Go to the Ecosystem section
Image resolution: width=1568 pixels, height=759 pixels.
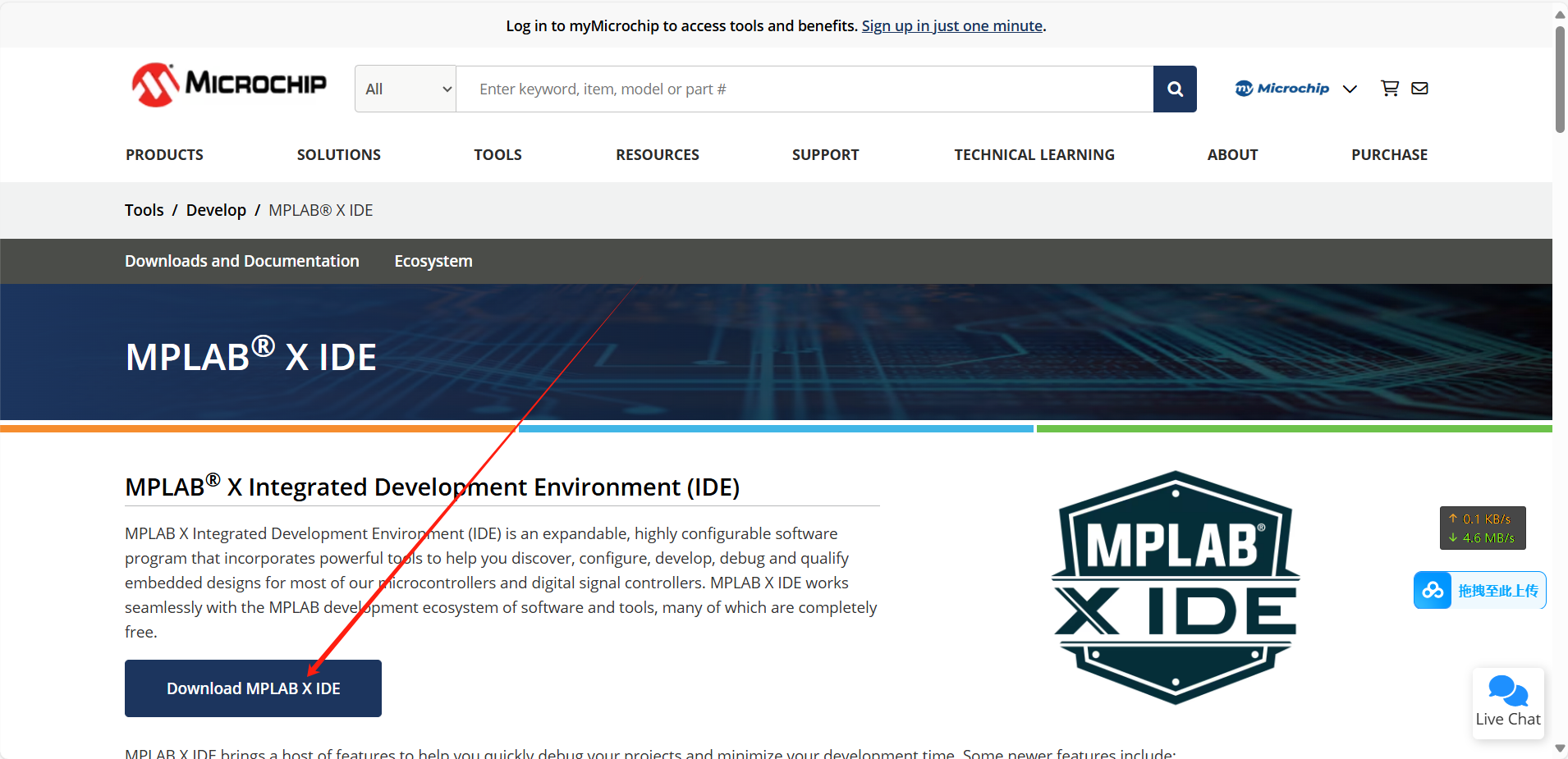coord(433,261)
